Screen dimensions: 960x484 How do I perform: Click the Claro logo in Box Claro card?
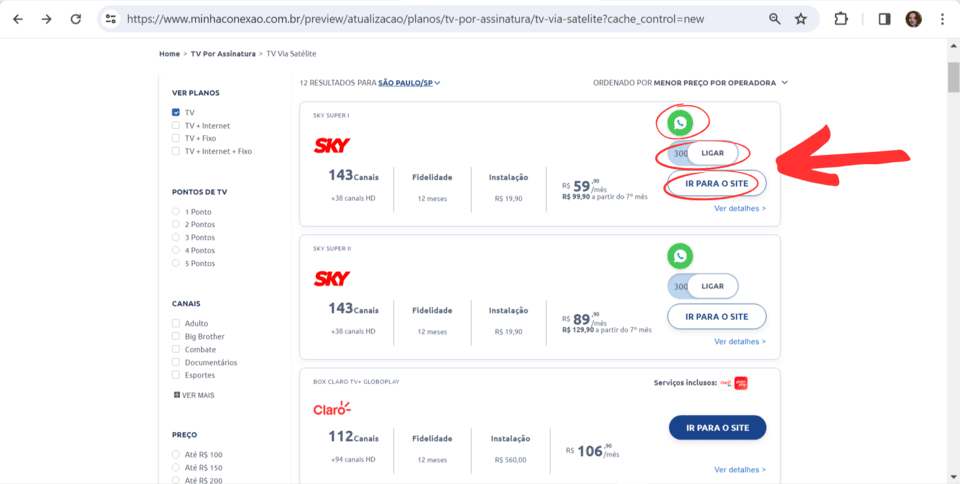332,409
